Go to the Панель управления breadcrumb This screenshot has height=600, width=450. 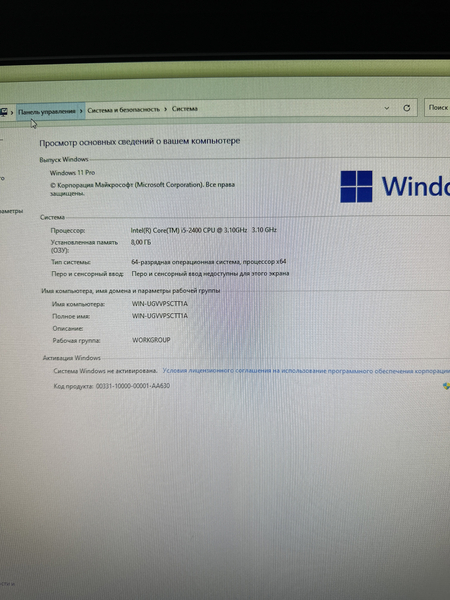pyautogui.click(x=47, y=111)
